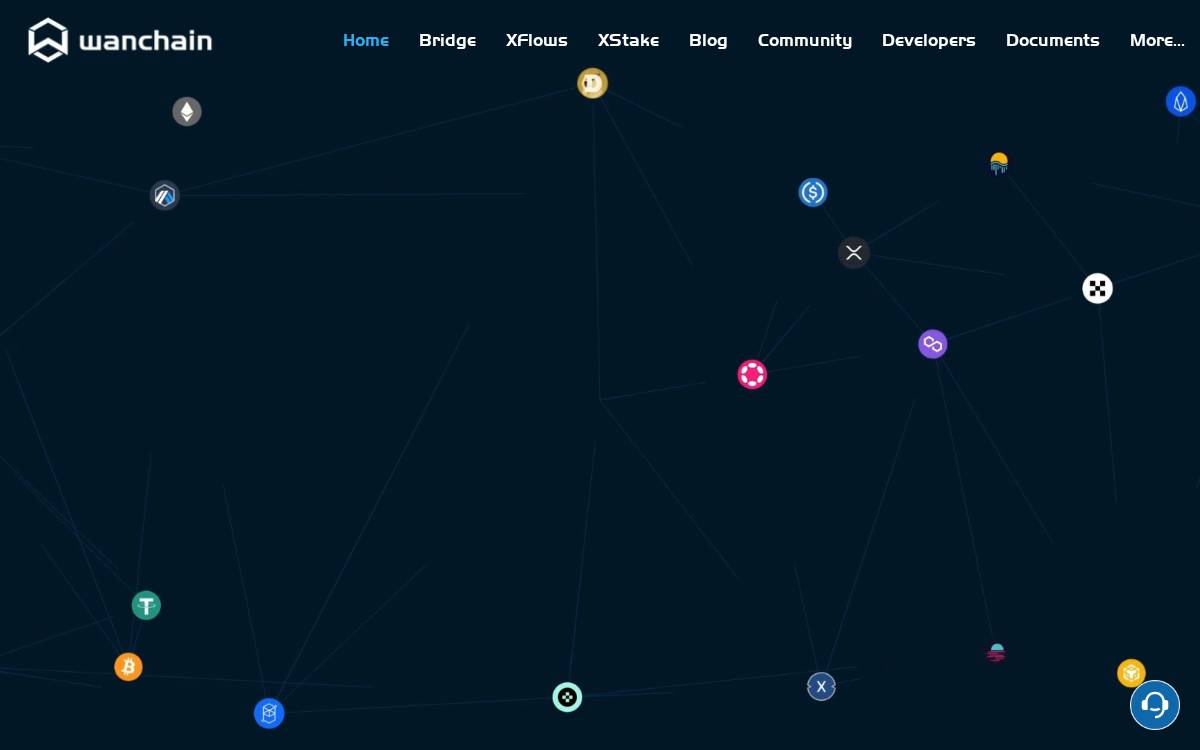Open the Bridge menu item
Viewport: 1200px width, 750px height.
447,40
